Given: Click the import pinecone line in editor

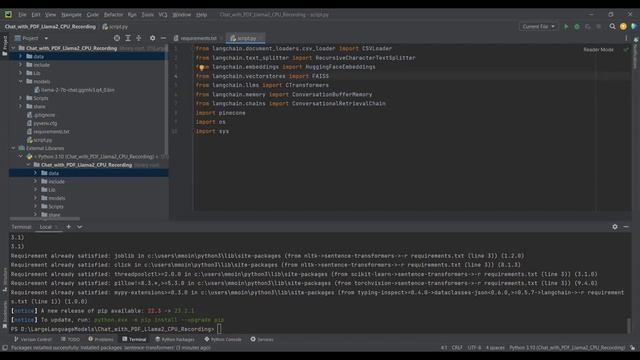Looking at the screenshot, I should [x=220, y=113].
